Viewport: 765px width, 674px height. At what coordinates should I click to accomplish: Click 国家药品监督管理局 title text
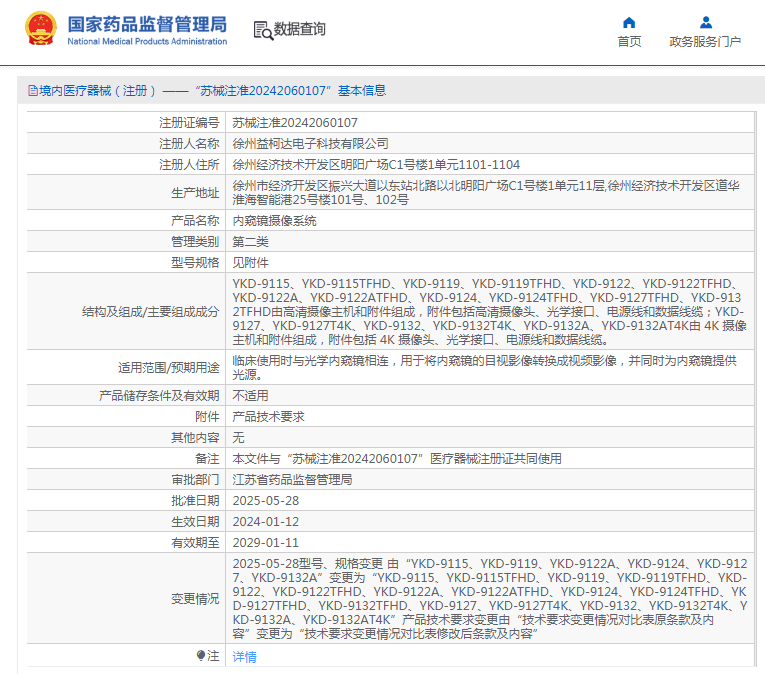(x=147, y=24)
